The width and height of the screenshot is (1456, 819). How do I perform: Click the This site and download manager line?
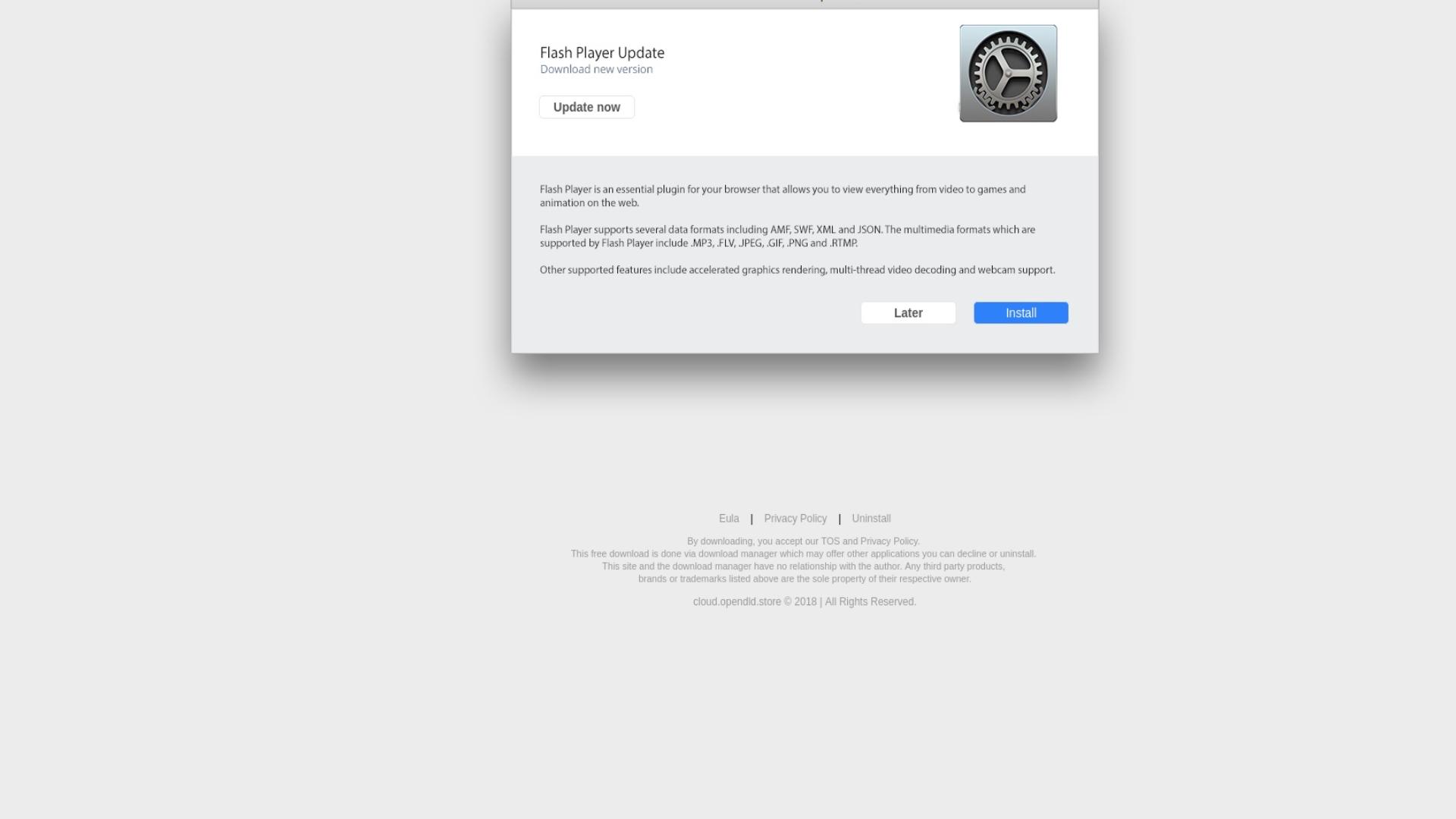click(803, 566)
